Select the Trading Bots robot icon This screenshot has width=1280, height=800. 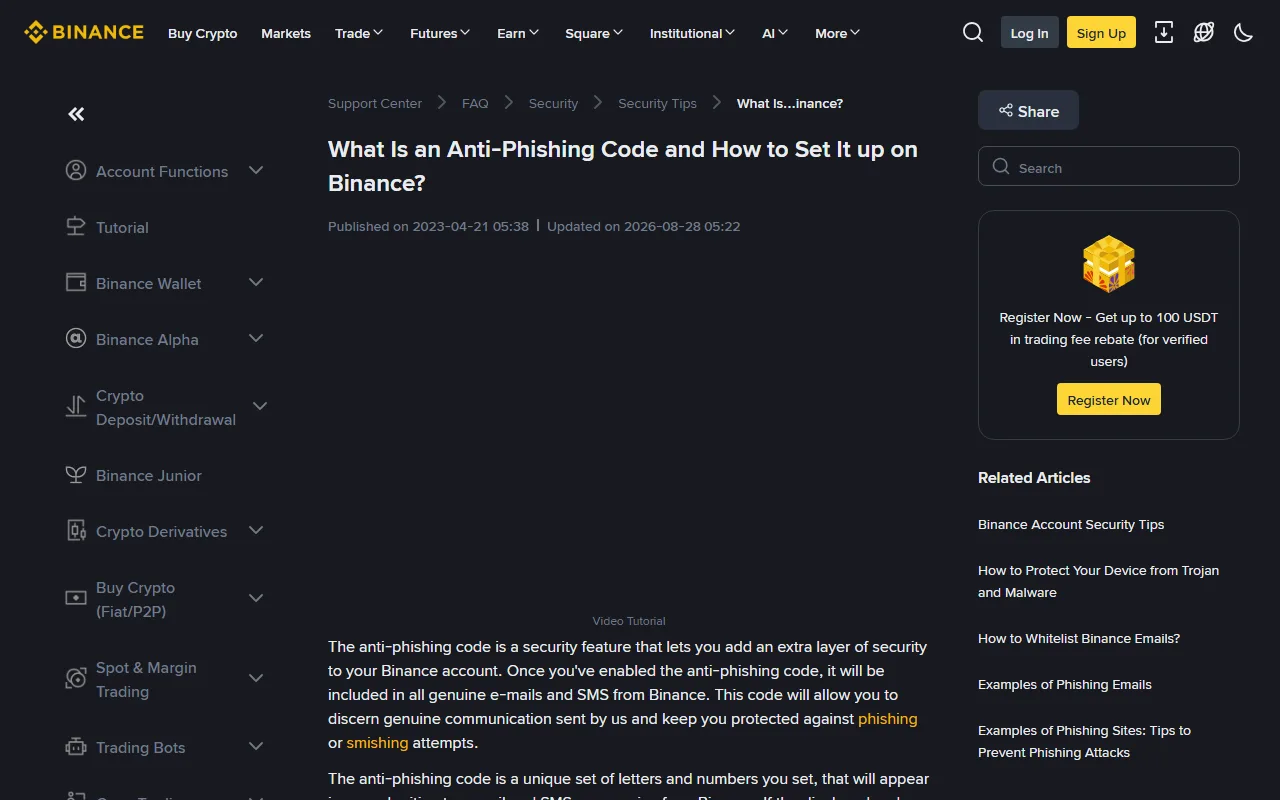pyautogui.click(x=76, y=747)
